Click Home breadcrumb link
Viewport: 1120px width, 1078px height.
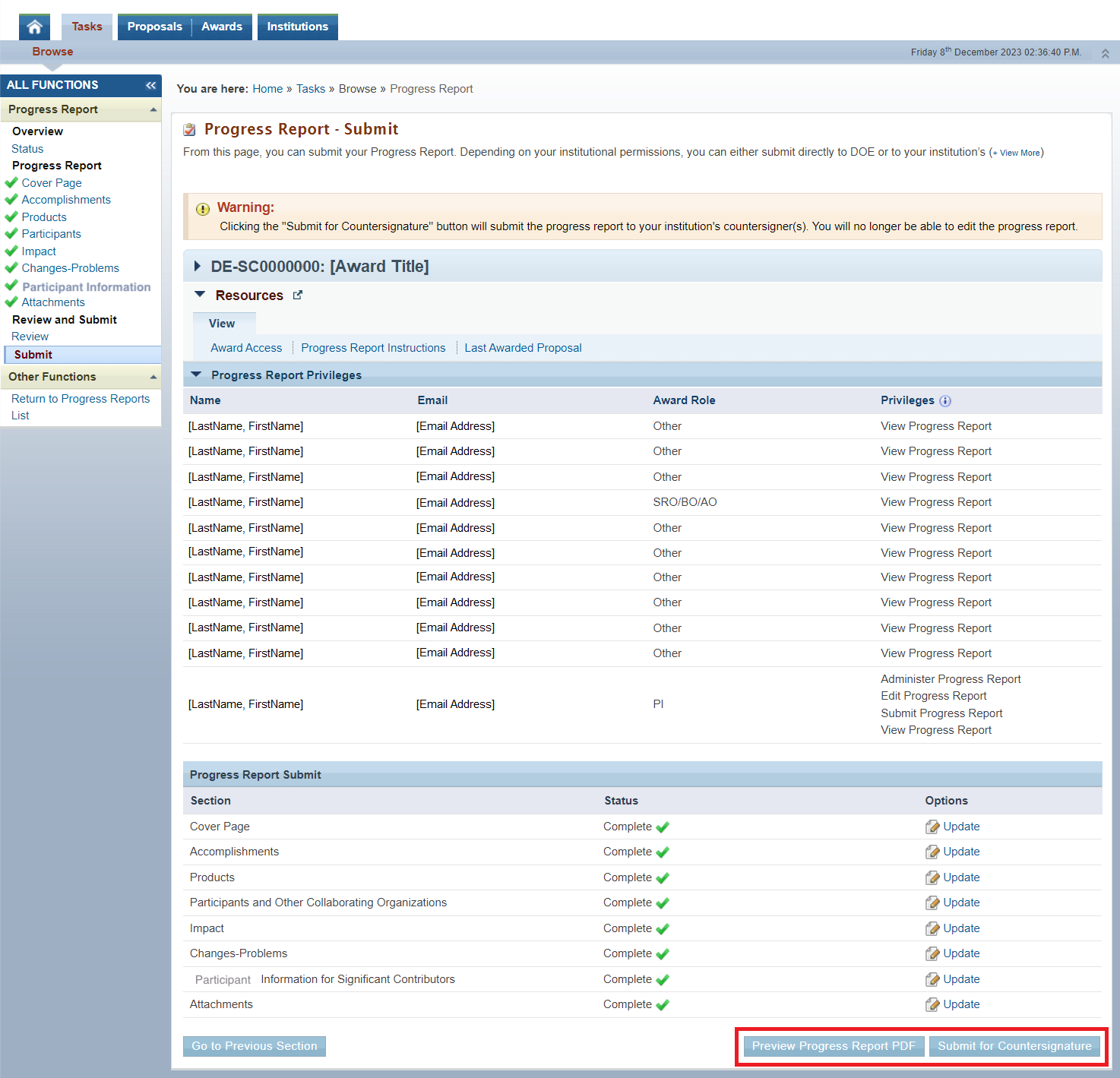tap(267, 89)
